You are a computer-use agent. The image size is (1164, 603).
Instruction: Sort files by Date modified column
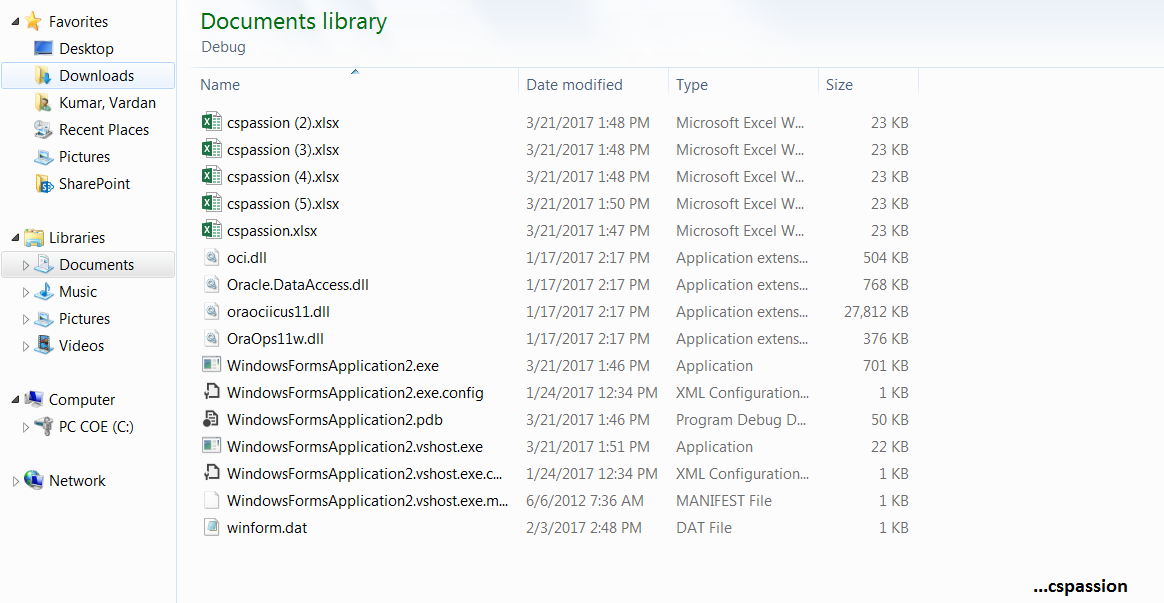coord(574,84)
